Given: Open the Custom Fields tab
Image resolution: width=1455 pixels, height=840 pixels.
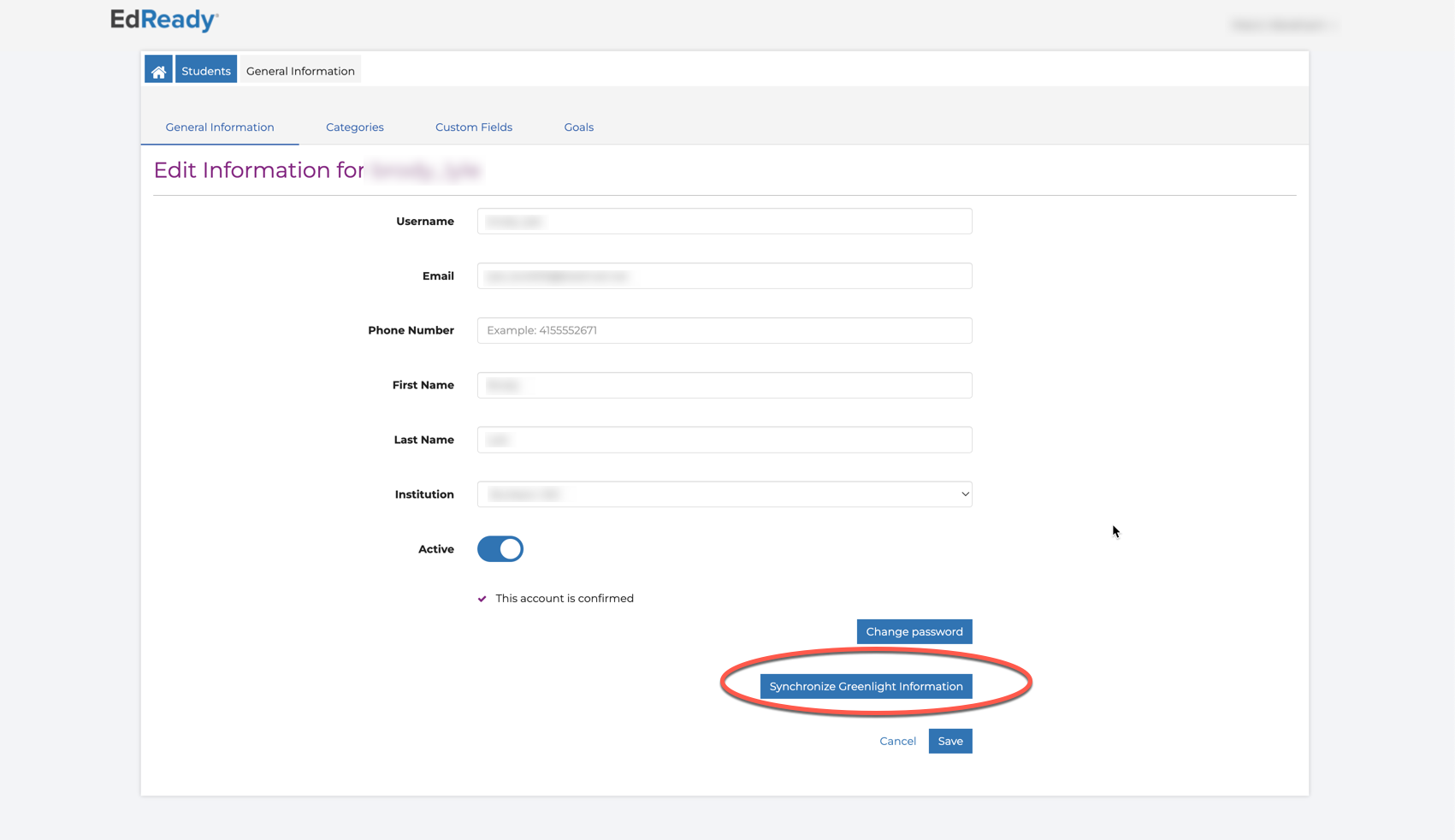Looking at the screenshot, I should pyautogui.click(x=473, y=127).
